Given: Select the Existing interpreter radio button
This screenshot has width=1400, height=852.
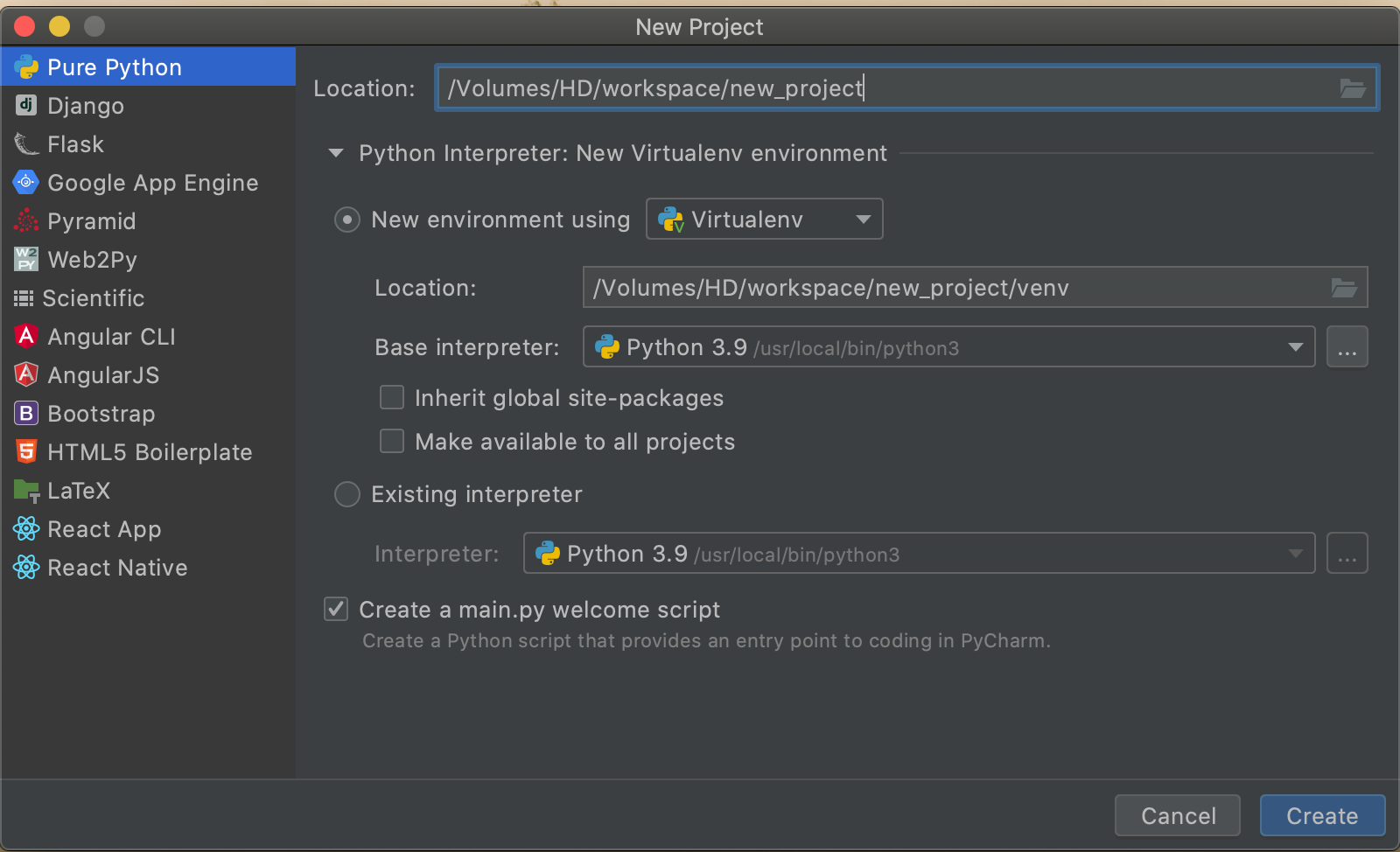Looking at the screenshot, I should 347,495.
